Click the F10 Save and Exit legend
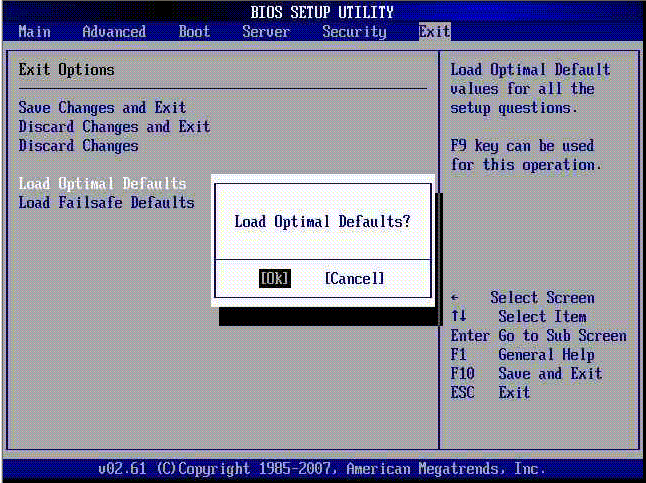646x483 pixels. click(526, 374)
